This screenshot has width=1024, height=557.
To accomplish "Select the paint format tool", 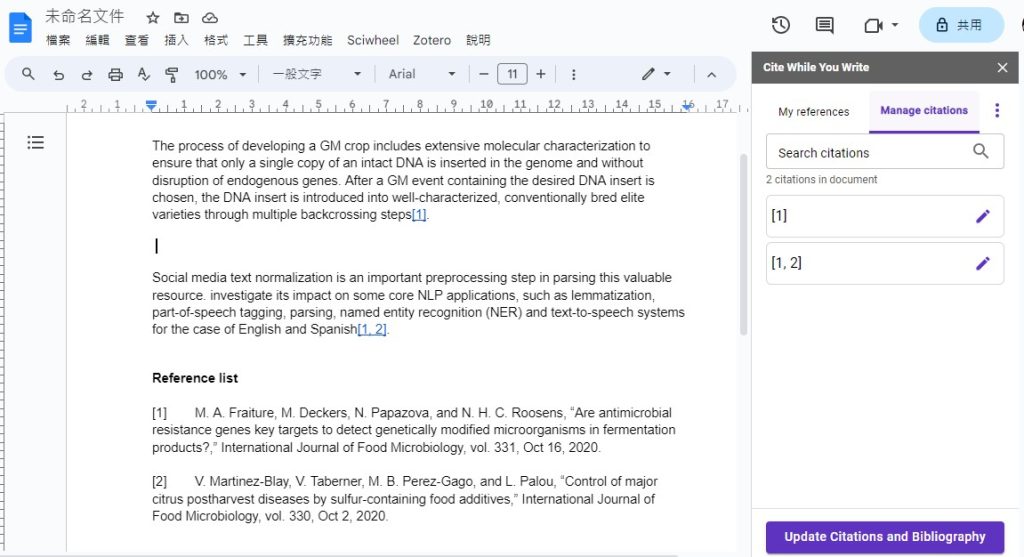I will point(172,74).
